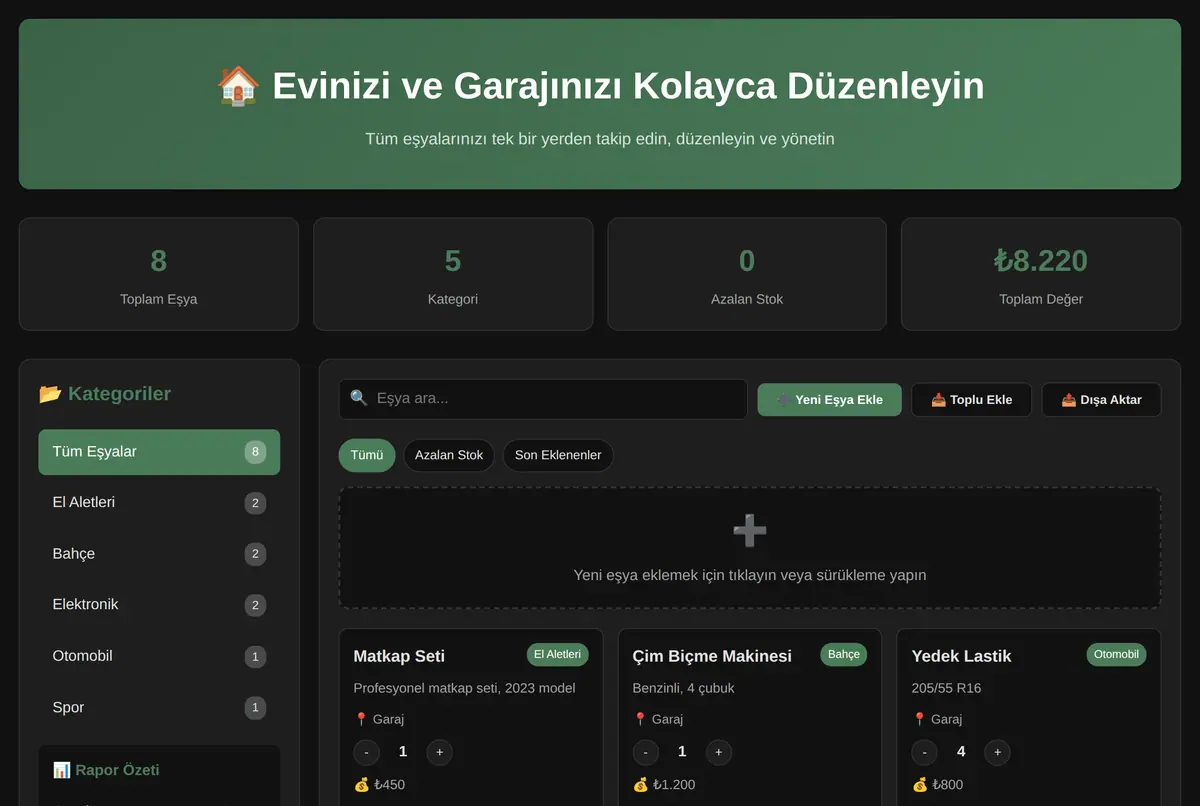The image size is (1200, 806).
Task: Increase the Matkap Seti quantity with plus
Action: pos(440,752)
